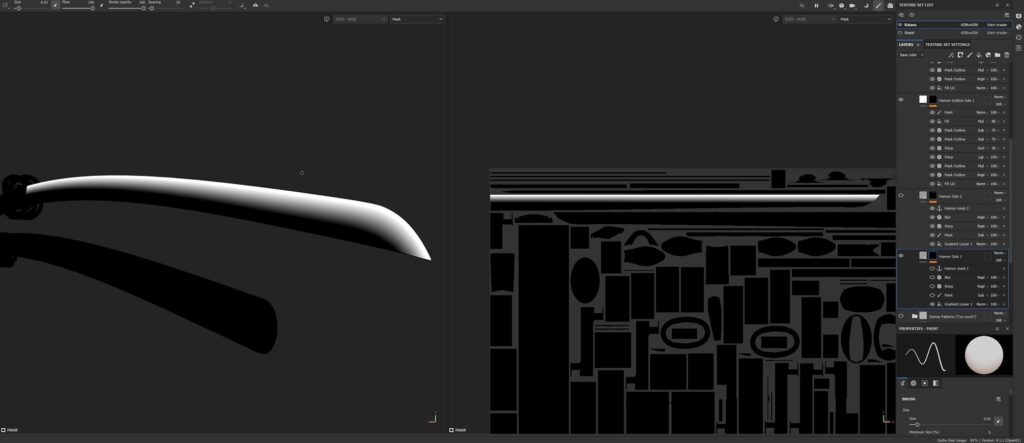Create a folder in the Layers panel

click(x=997, y=55)
